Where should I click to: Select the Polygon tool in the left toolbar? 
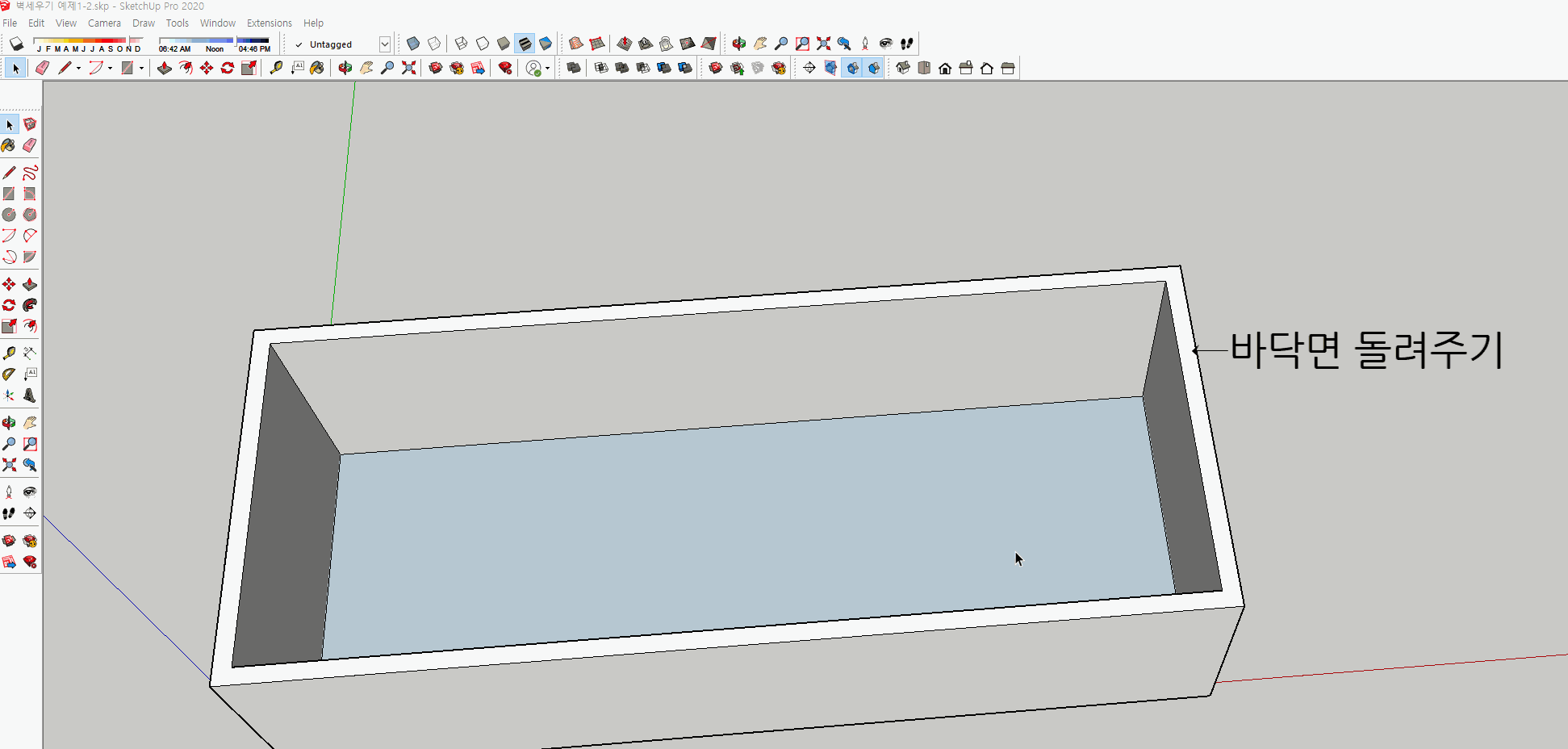coord(30,215)
